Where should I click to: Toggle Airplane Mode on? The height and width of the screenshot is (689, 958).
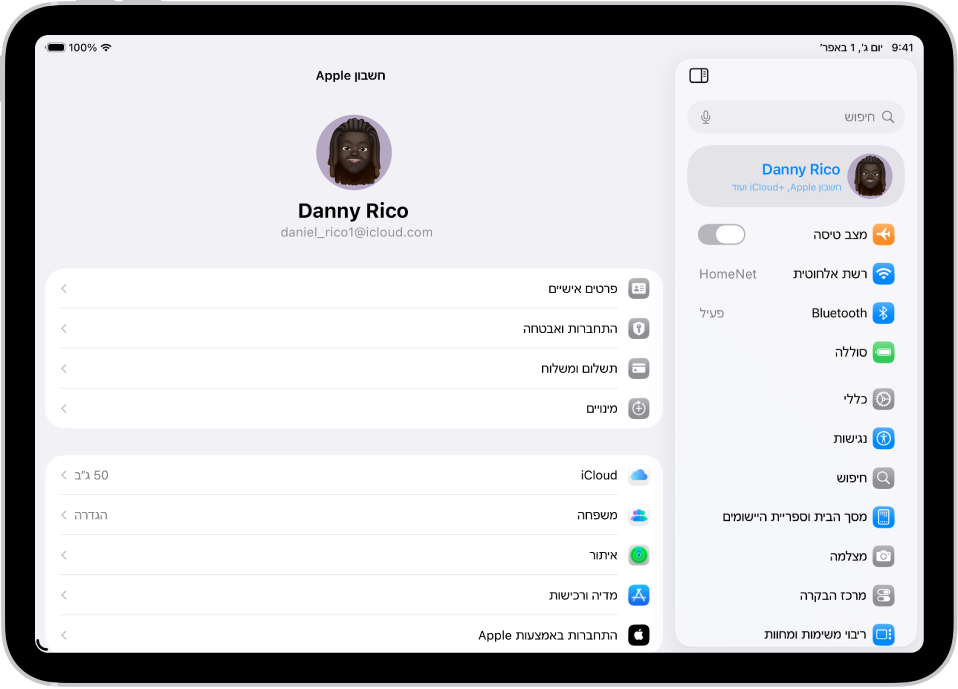click(722, 234)
